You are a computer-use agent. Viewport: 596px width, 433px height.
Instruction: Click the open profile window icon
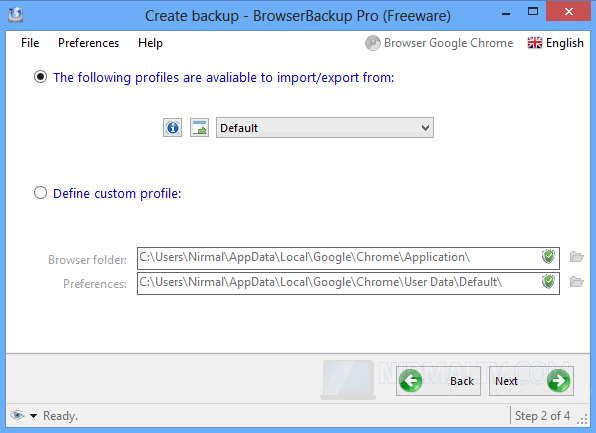coord(200,128)
